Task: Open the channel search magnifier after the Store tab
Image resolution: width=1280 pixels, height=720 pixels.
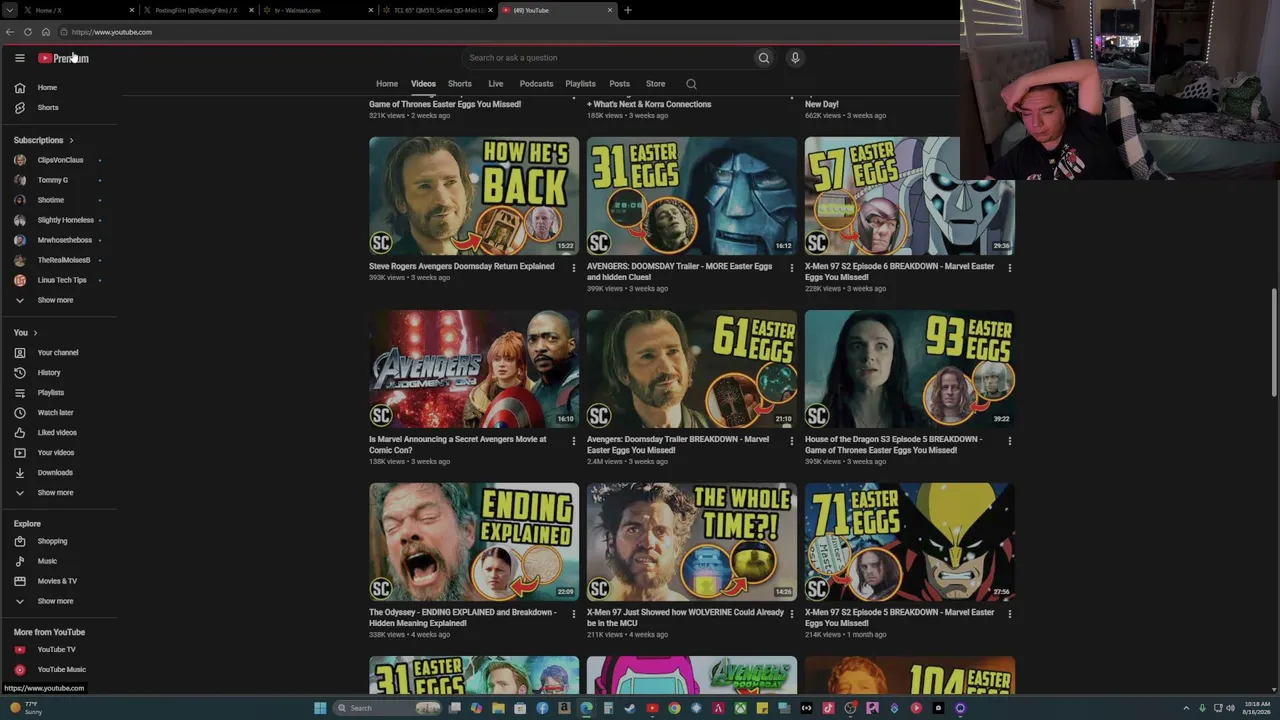Action: click(x=691, y=84)
